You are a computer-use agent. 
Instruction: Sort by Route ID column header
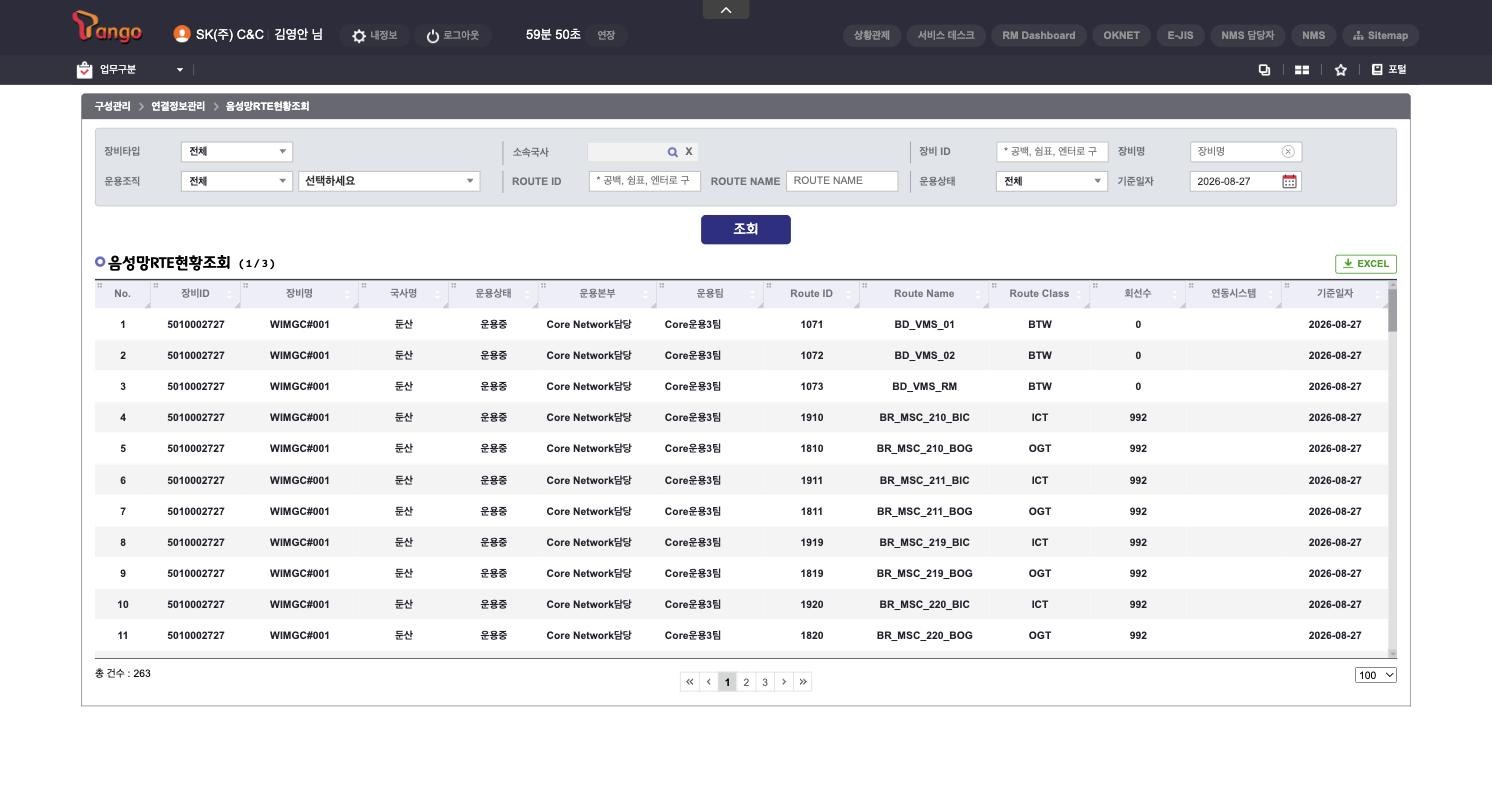(811, 294)
